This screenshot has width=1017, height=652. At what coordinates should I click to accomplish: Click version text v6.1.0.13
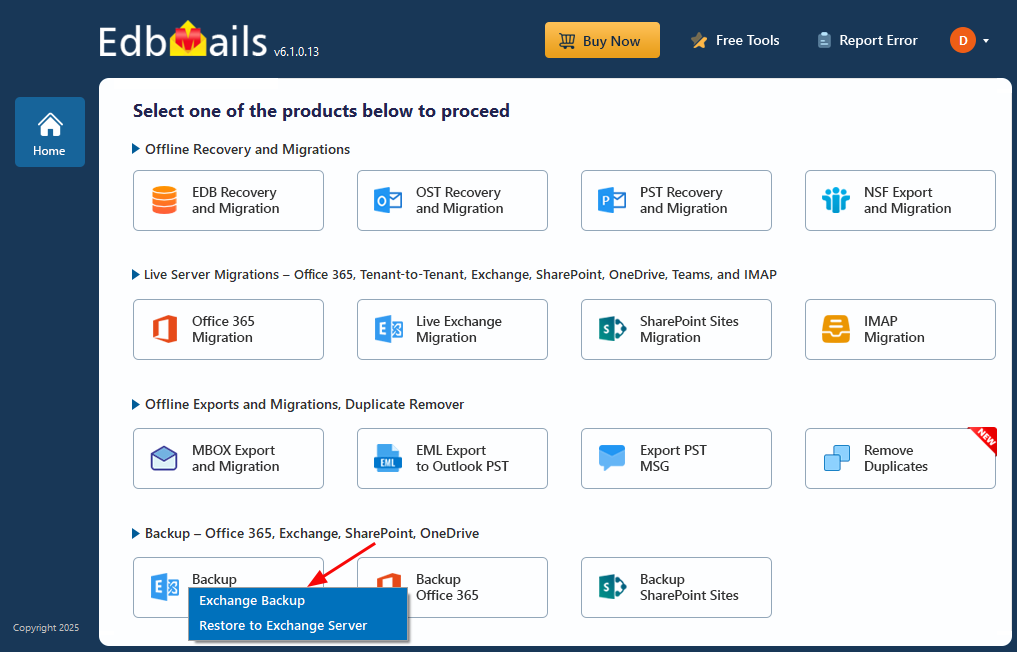(x=296, y=52)
